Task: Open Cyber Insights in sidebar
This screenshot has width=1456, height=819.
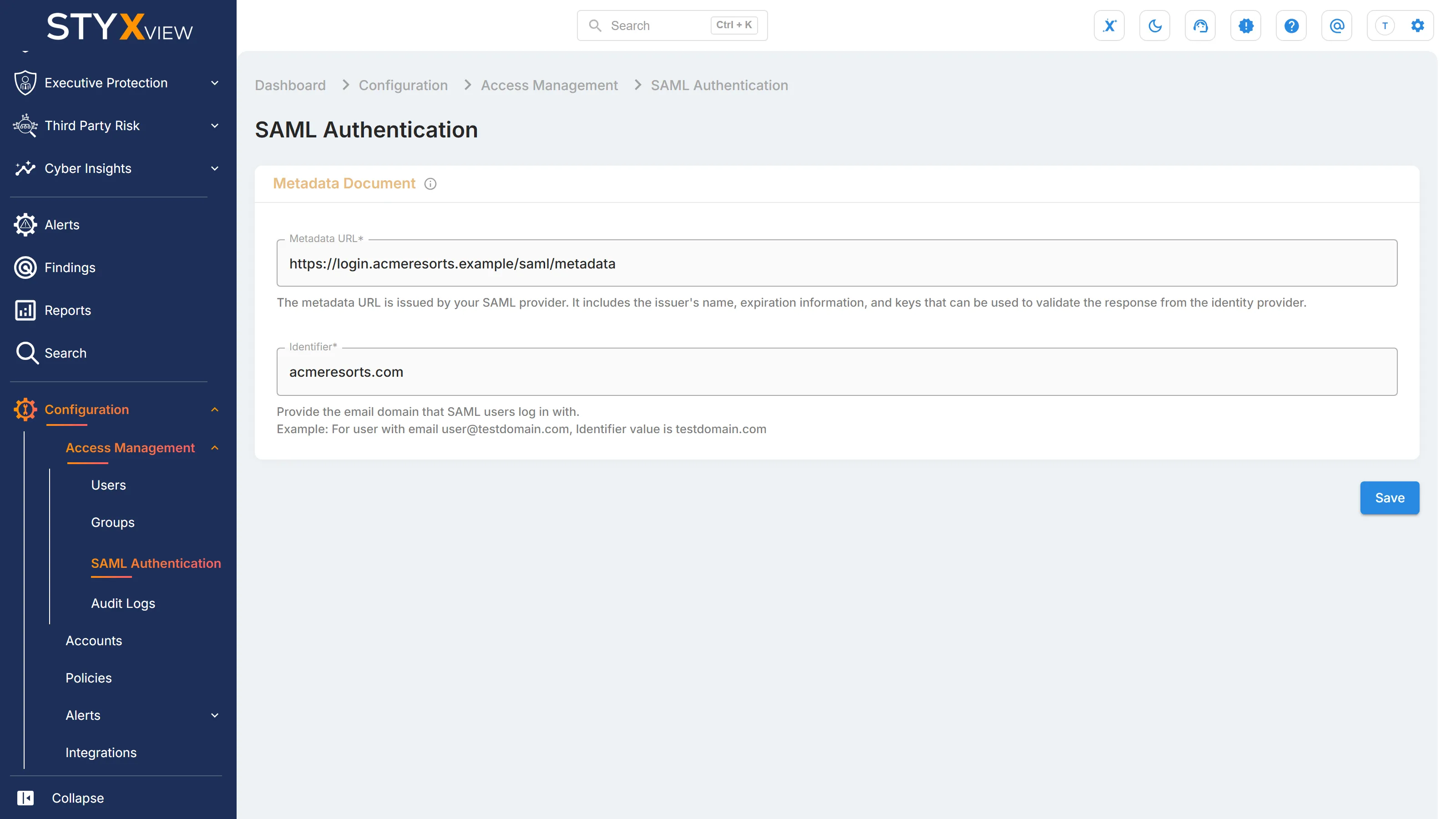Action: [x=88, y=168]
